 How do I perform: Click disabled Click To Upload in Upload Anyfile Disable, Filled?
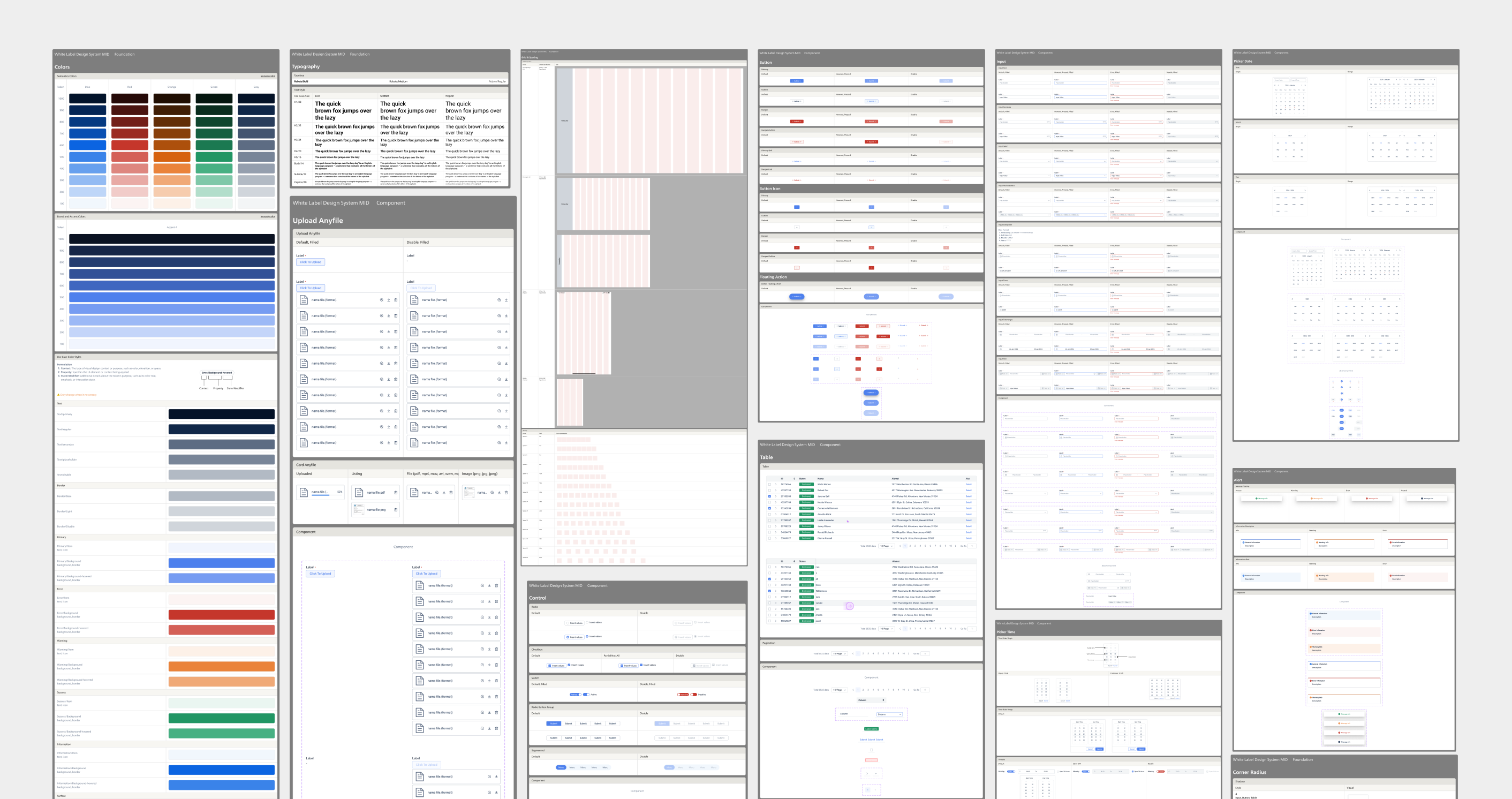(421, 288)
